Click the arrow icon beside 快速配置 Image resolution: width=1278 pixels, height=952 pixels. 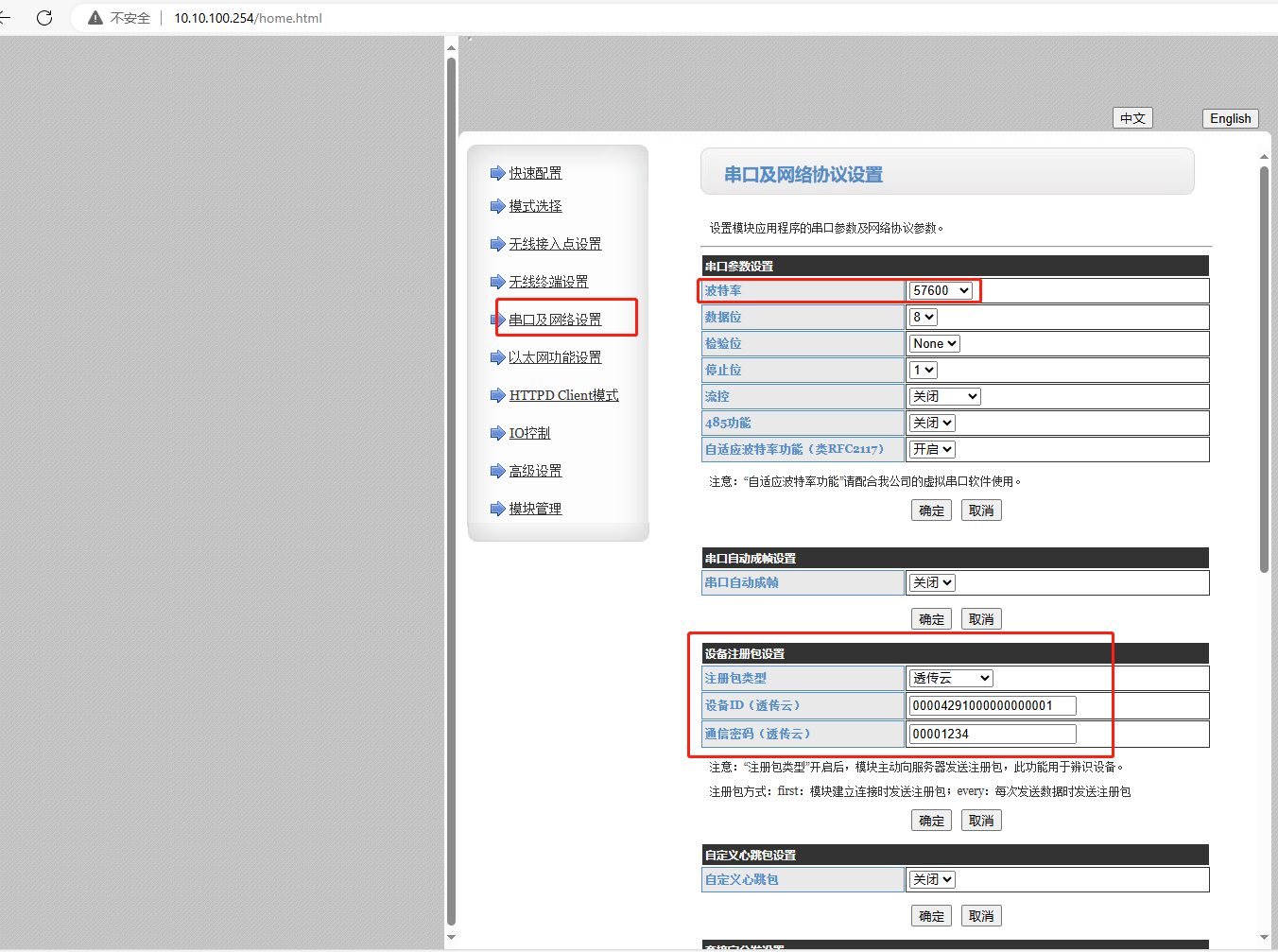(x=497, y=173)
